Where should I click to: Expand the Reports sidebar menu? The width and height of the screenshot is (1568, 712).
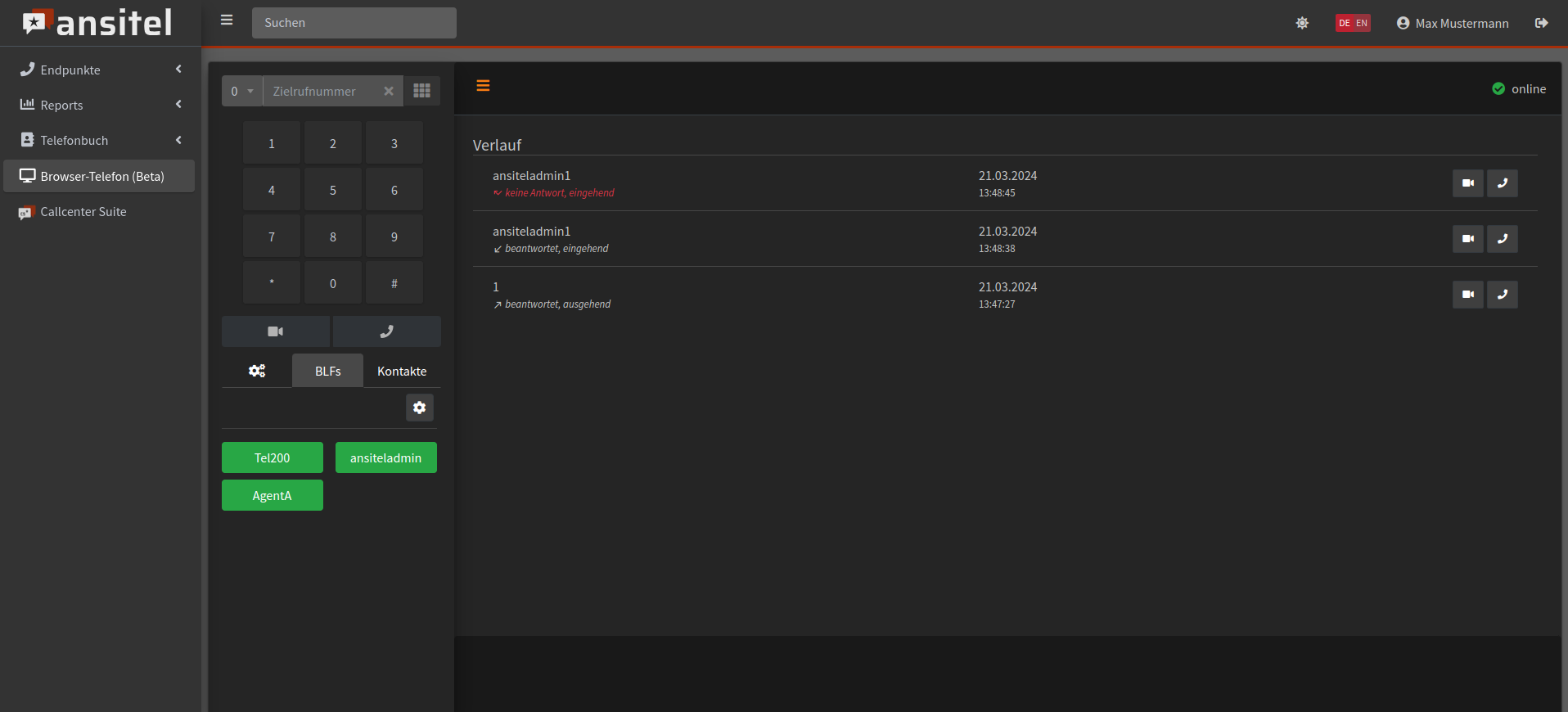point(100,105)
